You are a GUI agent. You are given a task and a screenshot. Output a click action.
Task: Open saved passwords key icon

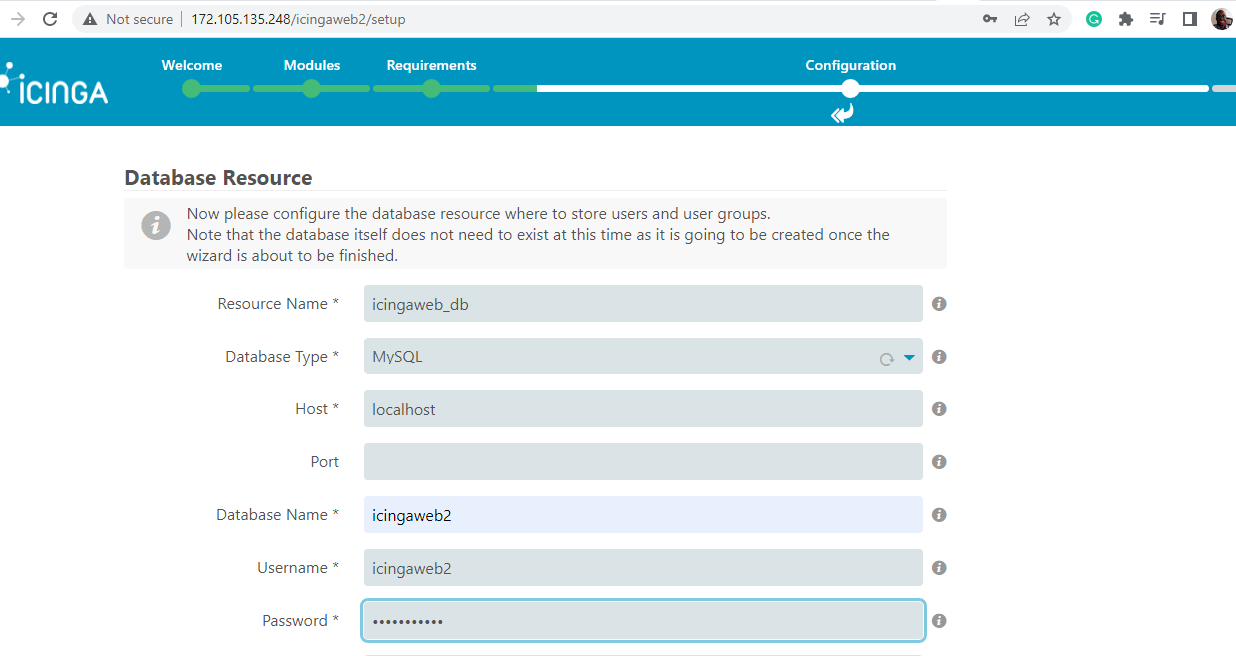[x=990, y=19]
